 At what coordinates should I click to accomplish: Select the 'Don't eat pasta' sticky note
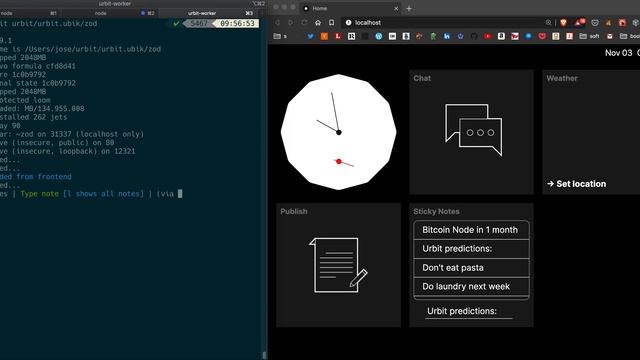point(471,268)
